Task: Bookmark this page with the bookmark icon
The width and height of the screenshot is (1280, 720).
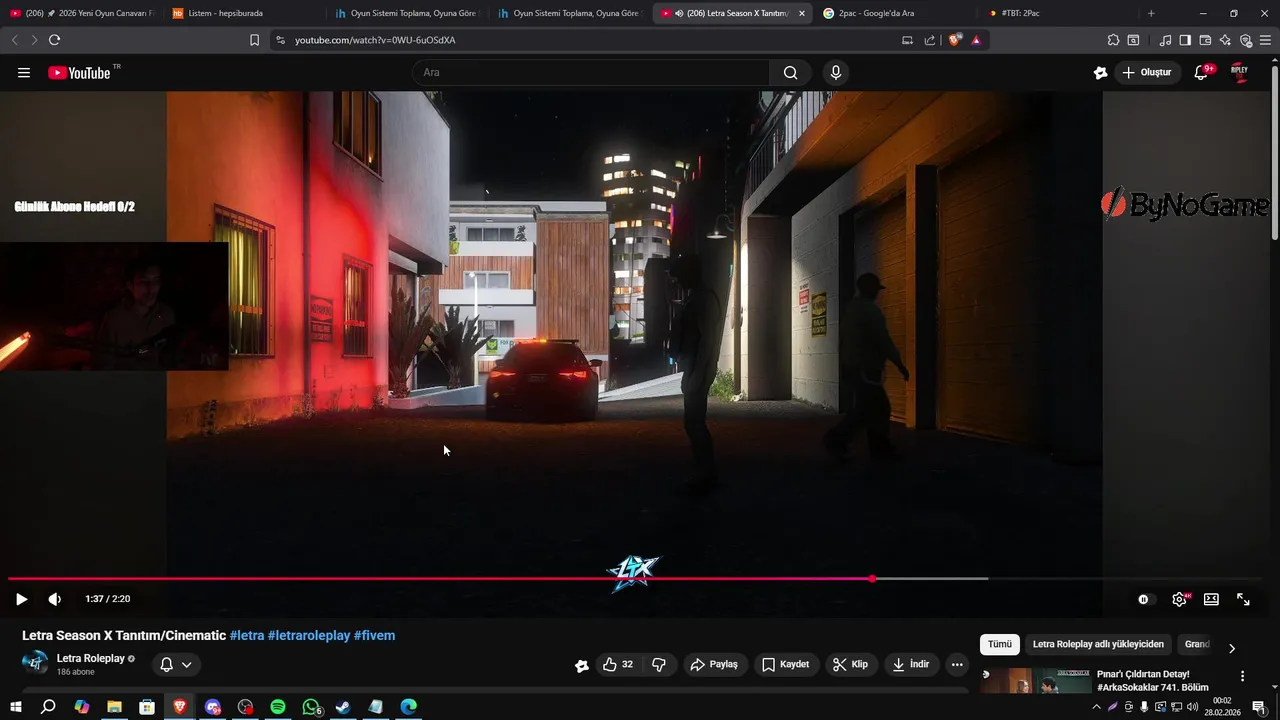Action: click(x=254, y=40)
